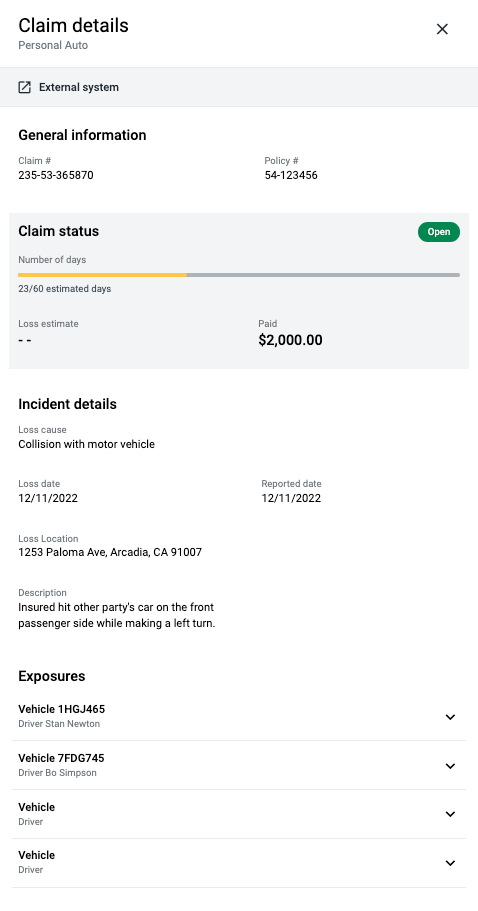Expand the Vehicle 1HGJ465 exposure chevron
478x911 pixels.
point(450,717)
